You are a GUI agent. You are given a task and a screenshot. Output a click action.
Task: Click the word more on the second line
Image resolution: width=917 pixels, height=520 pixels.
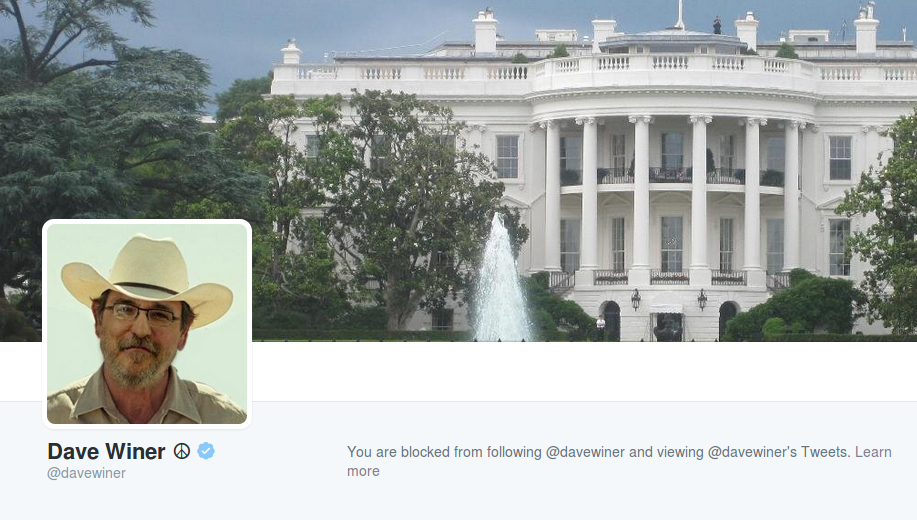pos(363,471)
